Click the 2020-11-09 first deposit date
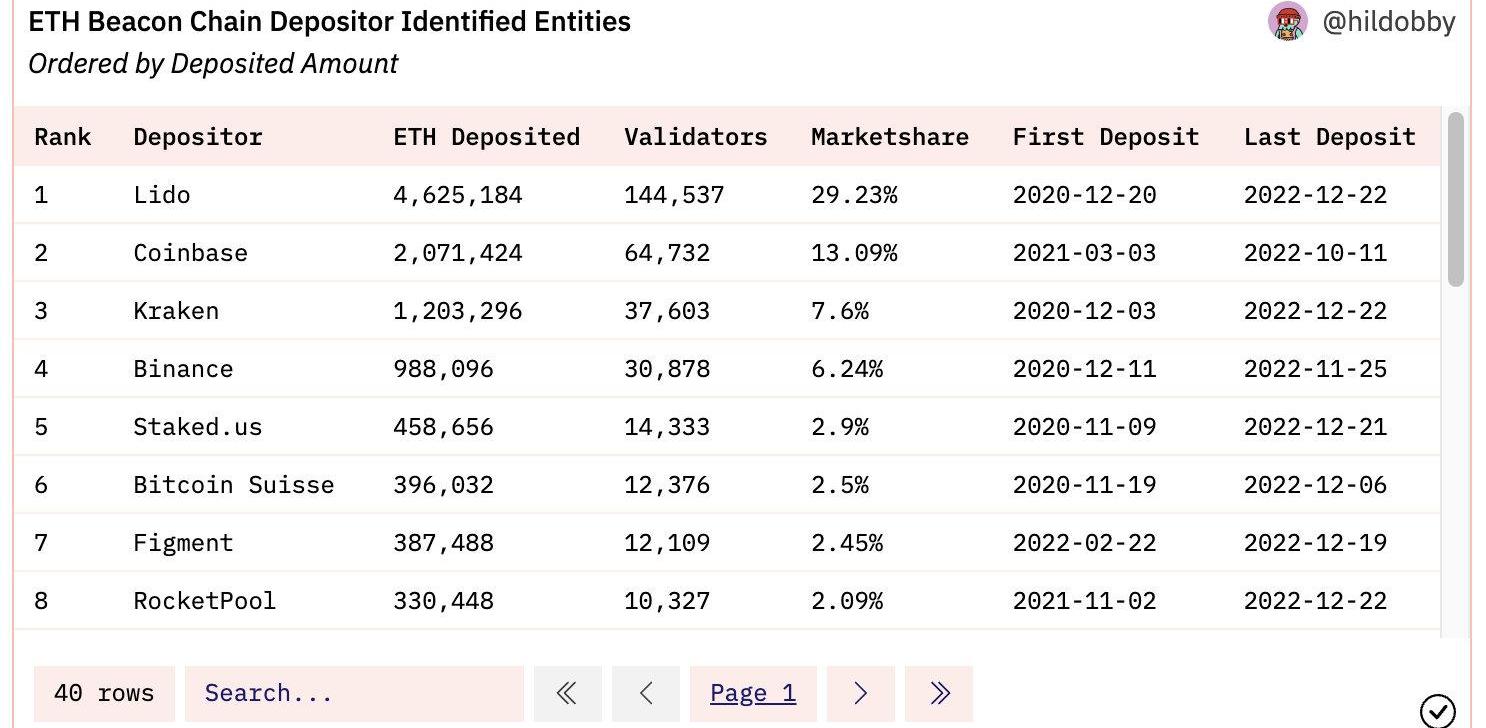 [x=1084, y=427]
